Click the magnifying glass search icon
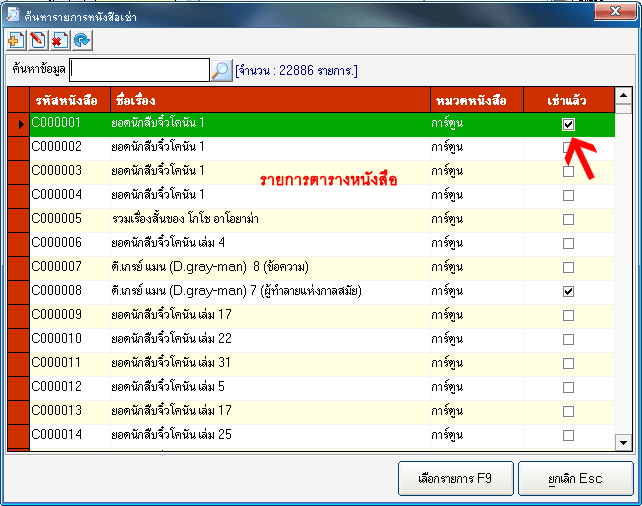 click(222, 70)
